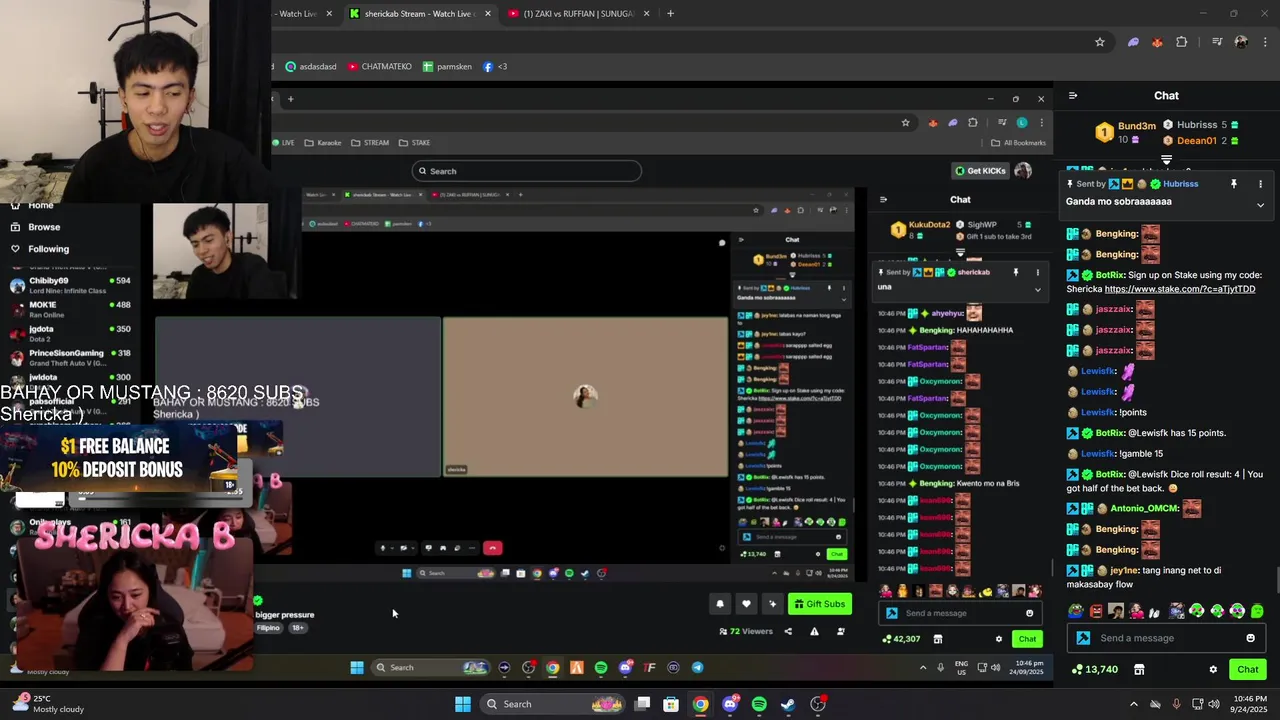Open options on sherickab's pinned message
The height and width of the screenshot is (720, 1280).
pyautogui.click(x=1038, y=272)
